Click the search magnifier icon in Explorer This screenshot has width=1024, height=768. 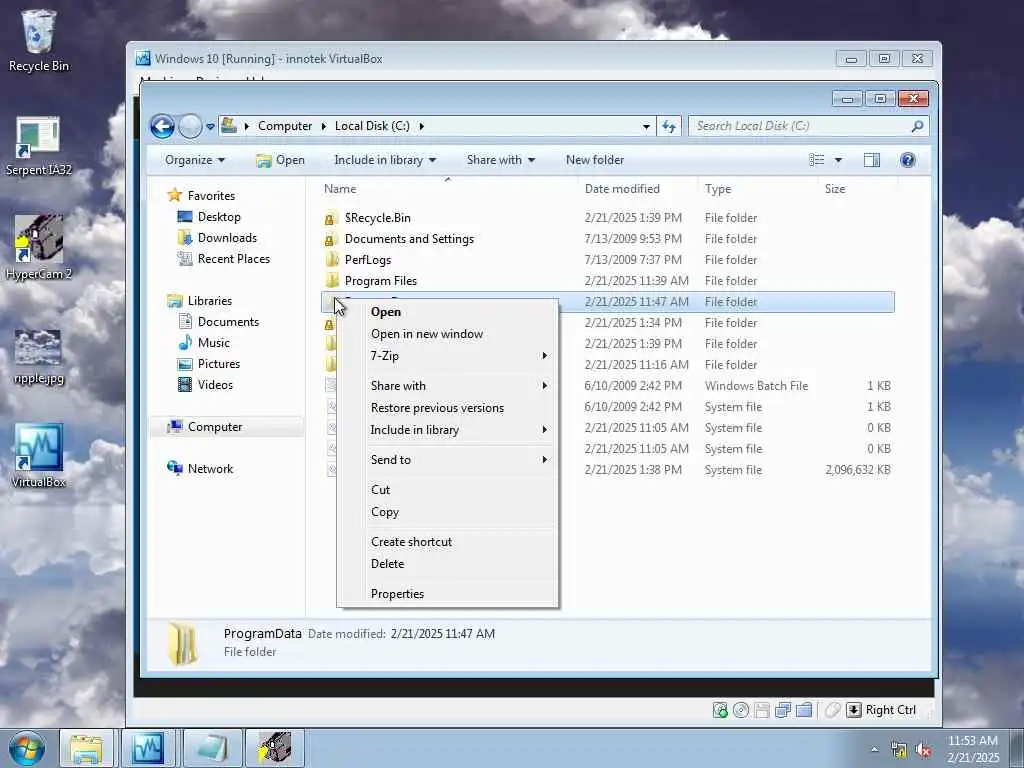click(x=917, y=126)
